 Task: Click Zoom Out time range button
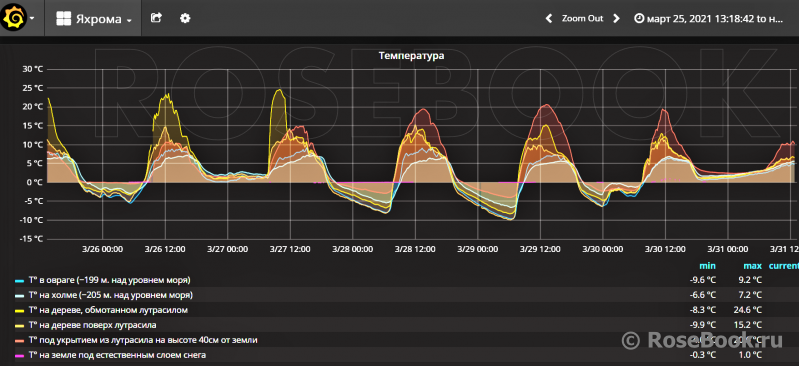[x=582, y=18]
